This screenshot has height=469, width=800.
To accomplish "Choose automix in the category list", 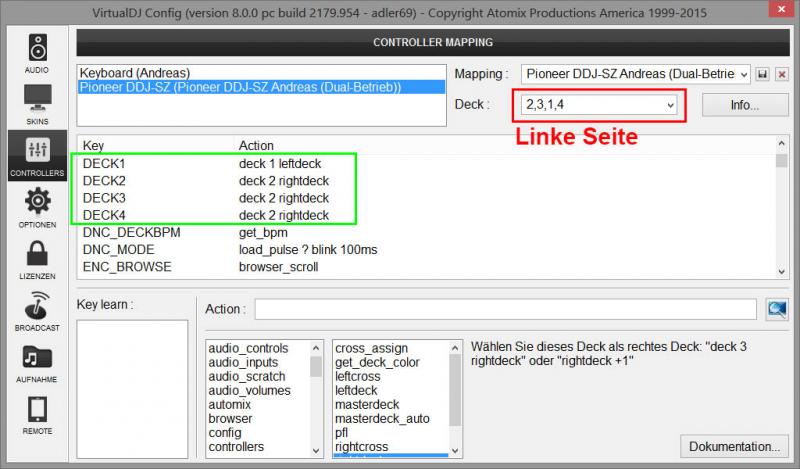I will tap(230, 405).
